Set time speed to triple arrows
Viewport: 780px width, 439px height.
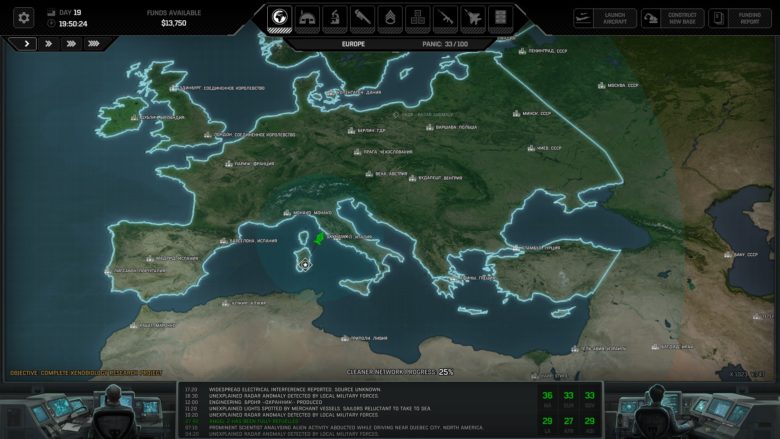tap(71, 44)
